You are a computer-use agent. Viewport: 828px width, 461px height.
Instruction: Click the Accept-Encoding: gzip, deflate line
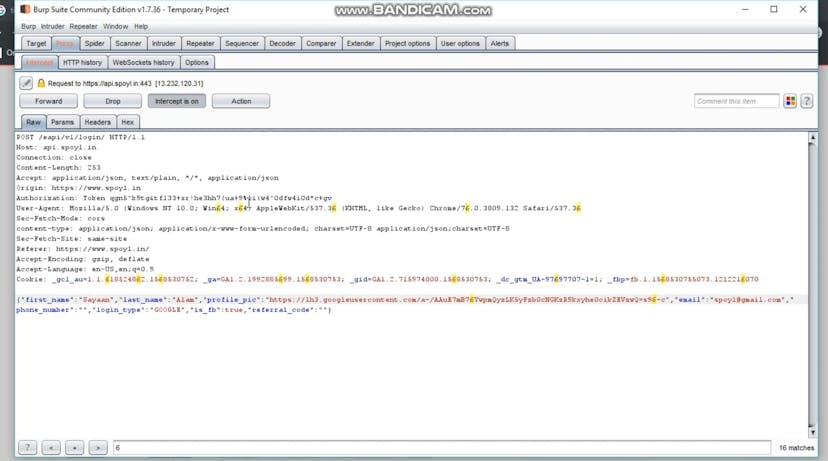click(82, 259)
